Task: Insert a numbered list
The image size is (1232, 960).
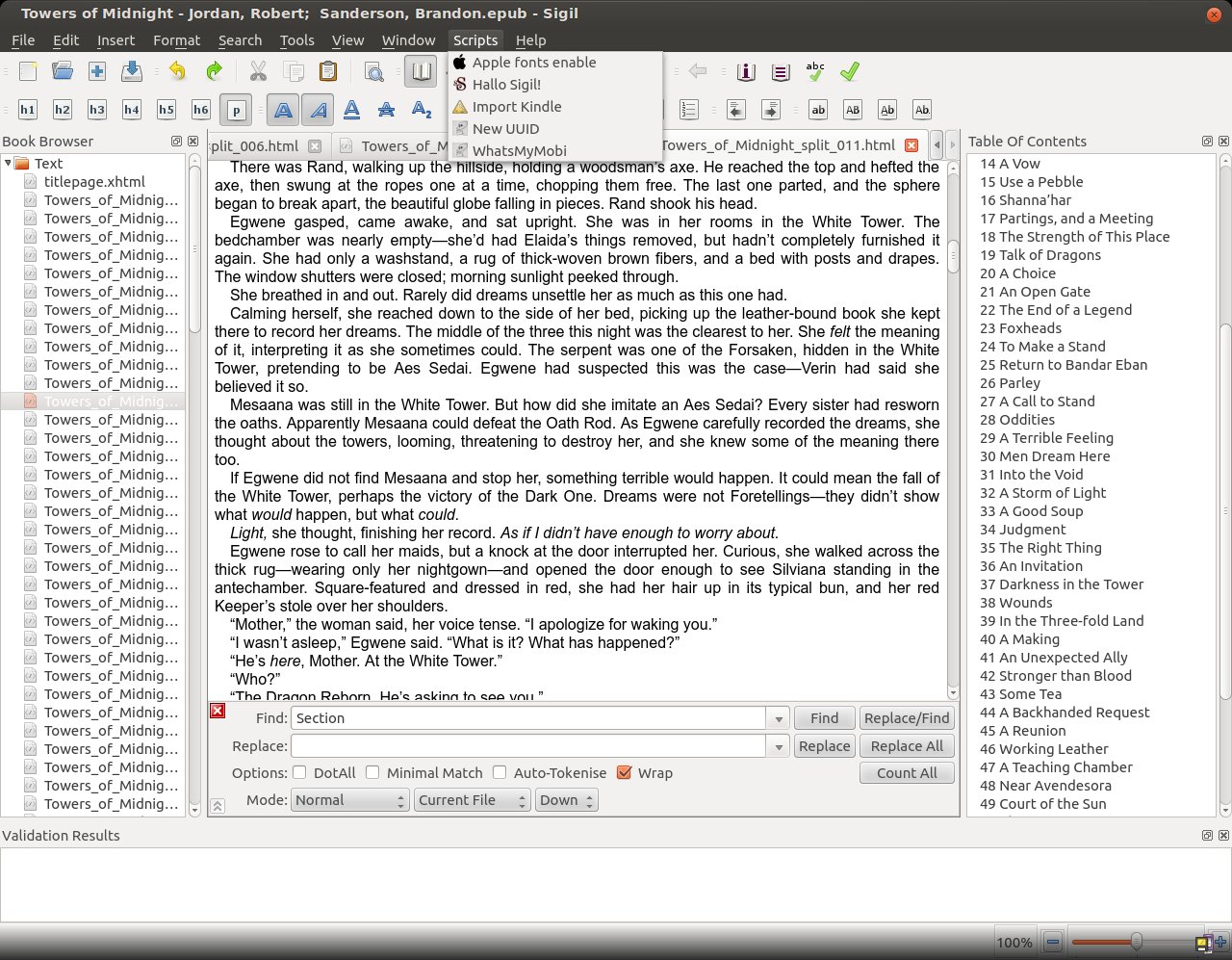Action: click(x=689, y=110)
